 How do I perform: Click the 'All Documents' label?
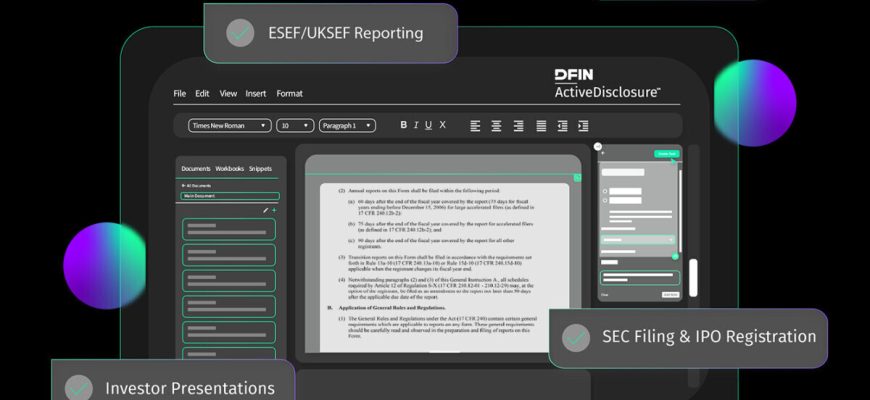point(199,186)
